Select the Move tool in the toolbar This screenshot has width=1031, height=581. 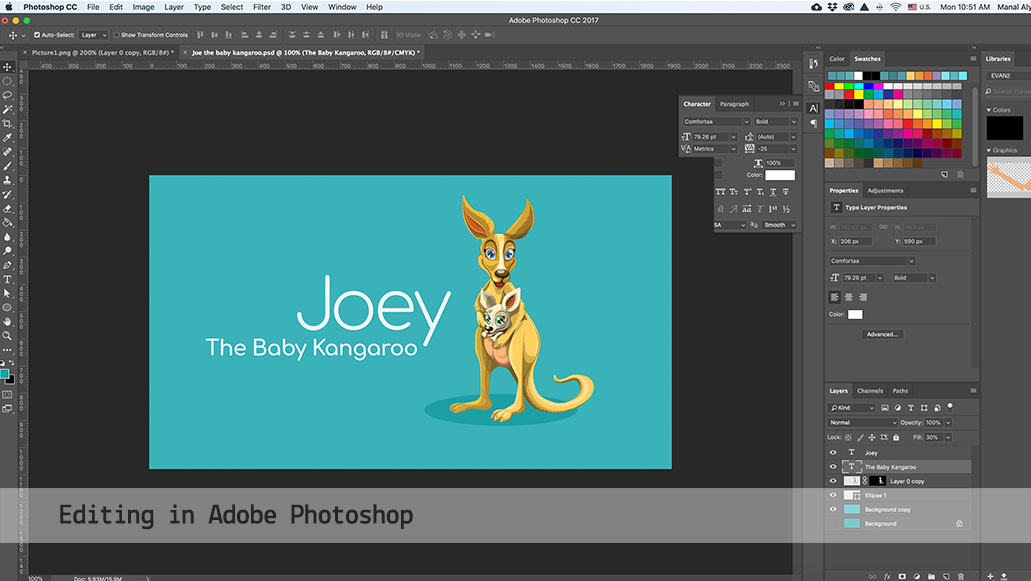tap(7, 67)
